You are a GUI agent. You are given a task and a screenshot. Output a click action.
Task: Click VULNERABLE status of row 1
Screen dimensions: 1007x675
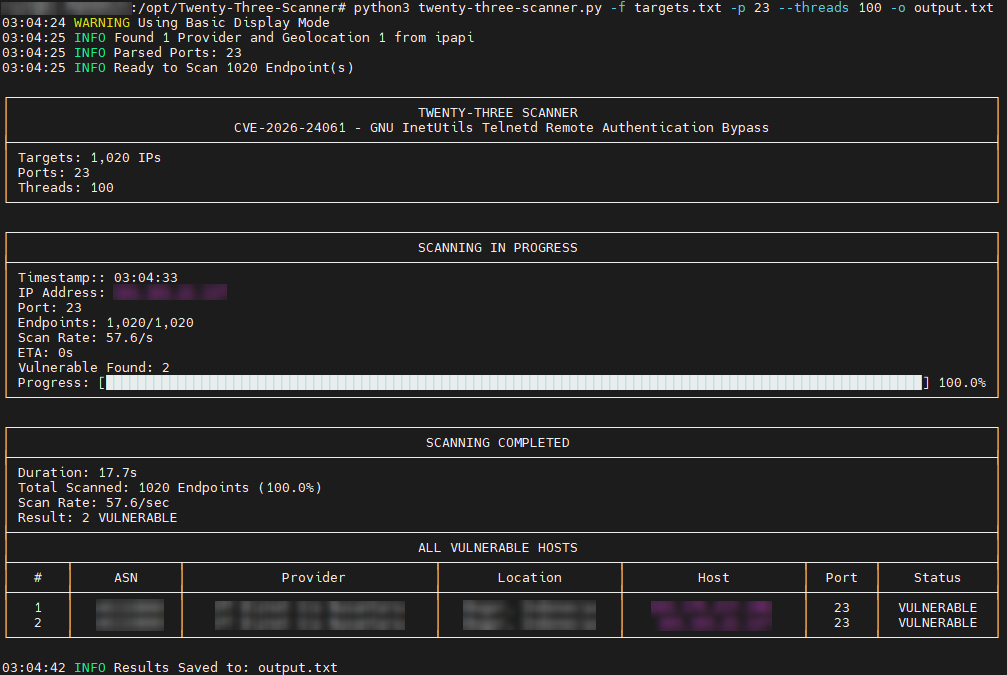(x=938, y=608)
